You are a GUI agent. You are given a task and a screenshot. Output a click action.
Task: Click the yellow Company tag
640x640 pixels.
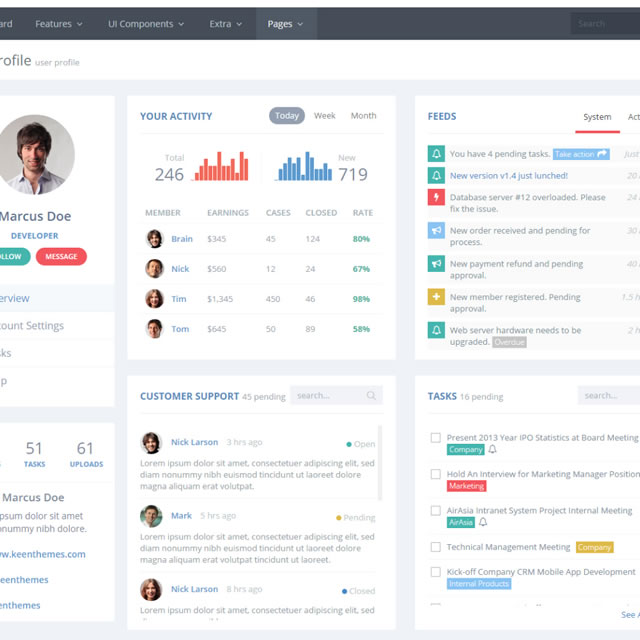pos(594,547)
